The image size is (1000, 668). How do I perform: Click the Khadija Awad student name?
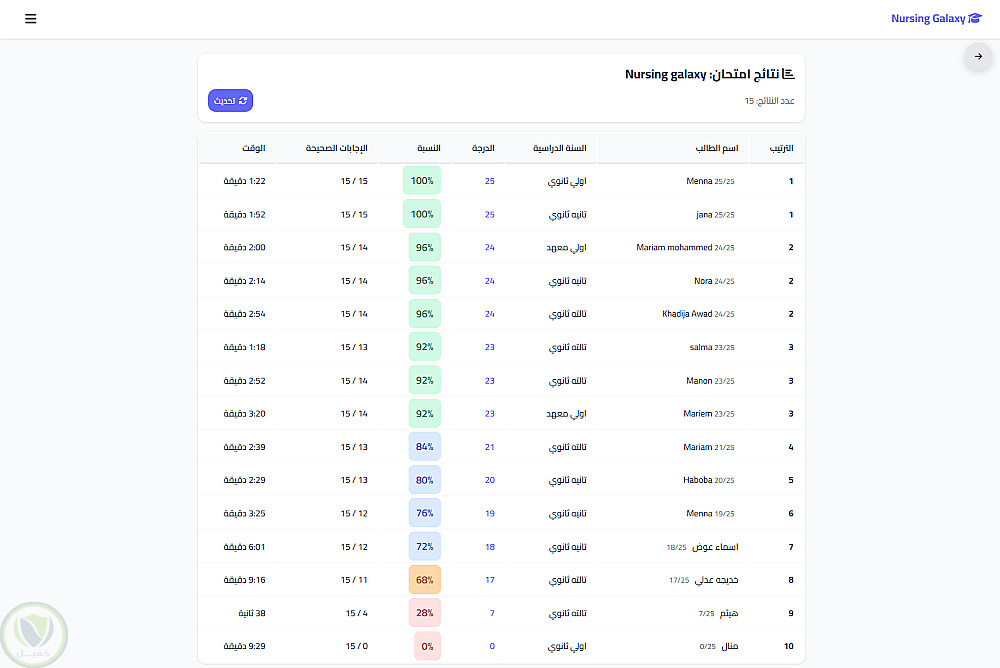click(x=687, y=314)
